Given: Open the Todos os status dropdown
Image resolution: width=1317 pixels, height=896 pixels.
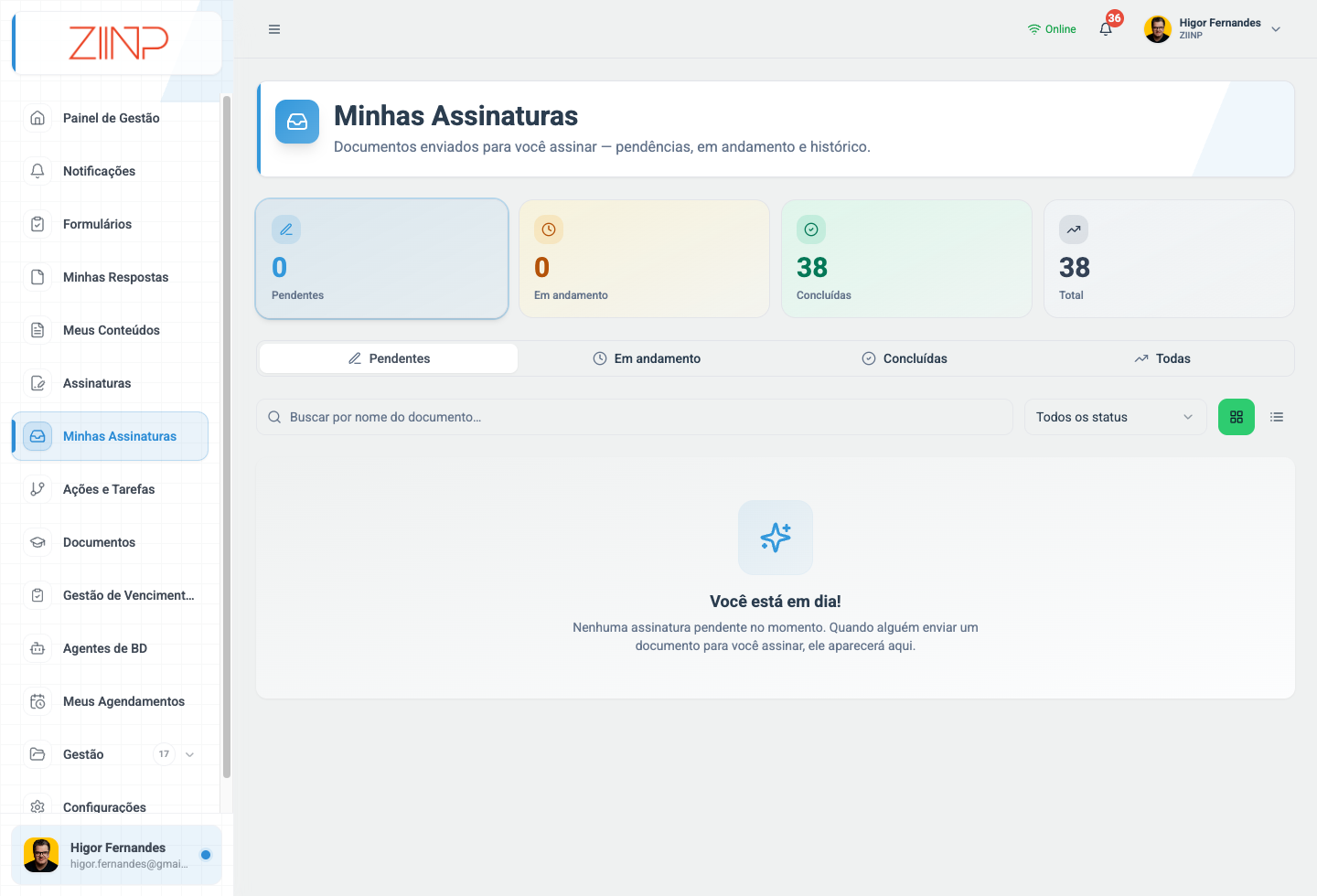Looking at the screenshot, I should click(1116, 417).
